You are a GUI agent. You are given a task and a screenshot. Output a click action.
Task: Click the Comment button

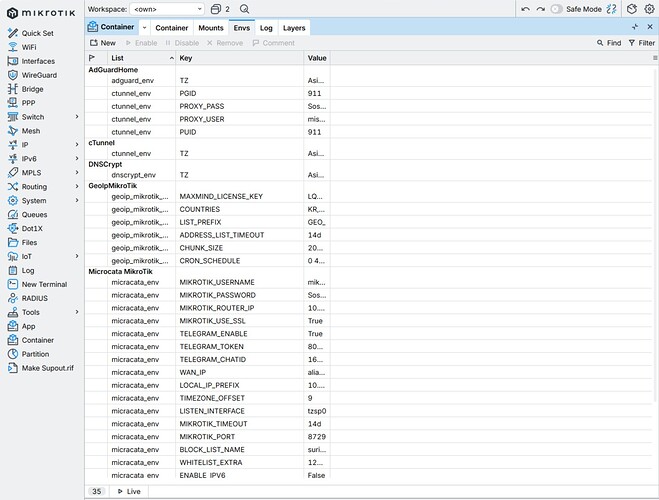point(274,43)
